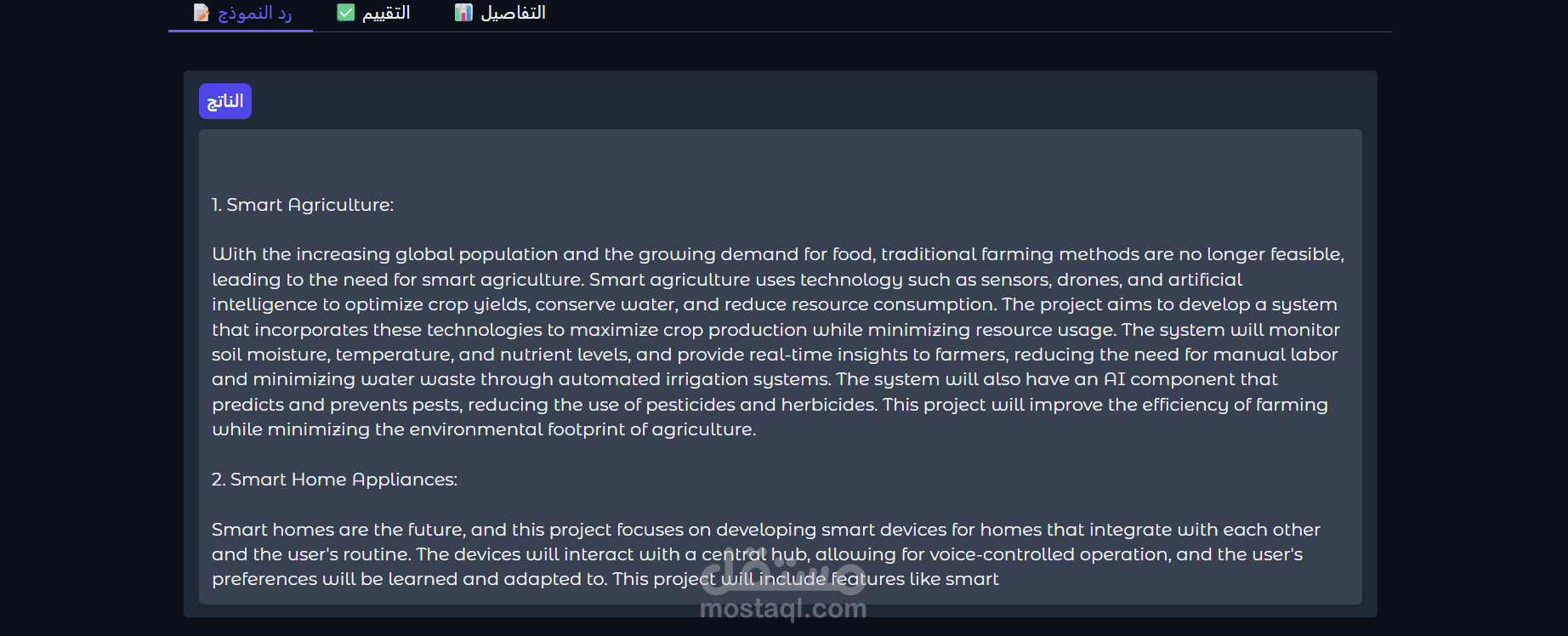Viewport: 1568px width, 636px height.
Task: Click the line starting 'leading to the need'
Action: [726, 280]
